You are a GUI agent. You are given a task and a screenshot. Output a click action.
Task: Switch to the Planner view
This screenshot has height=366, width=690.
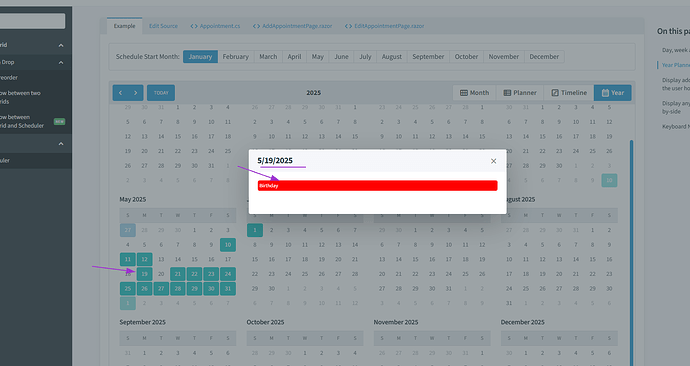[520, 93]
